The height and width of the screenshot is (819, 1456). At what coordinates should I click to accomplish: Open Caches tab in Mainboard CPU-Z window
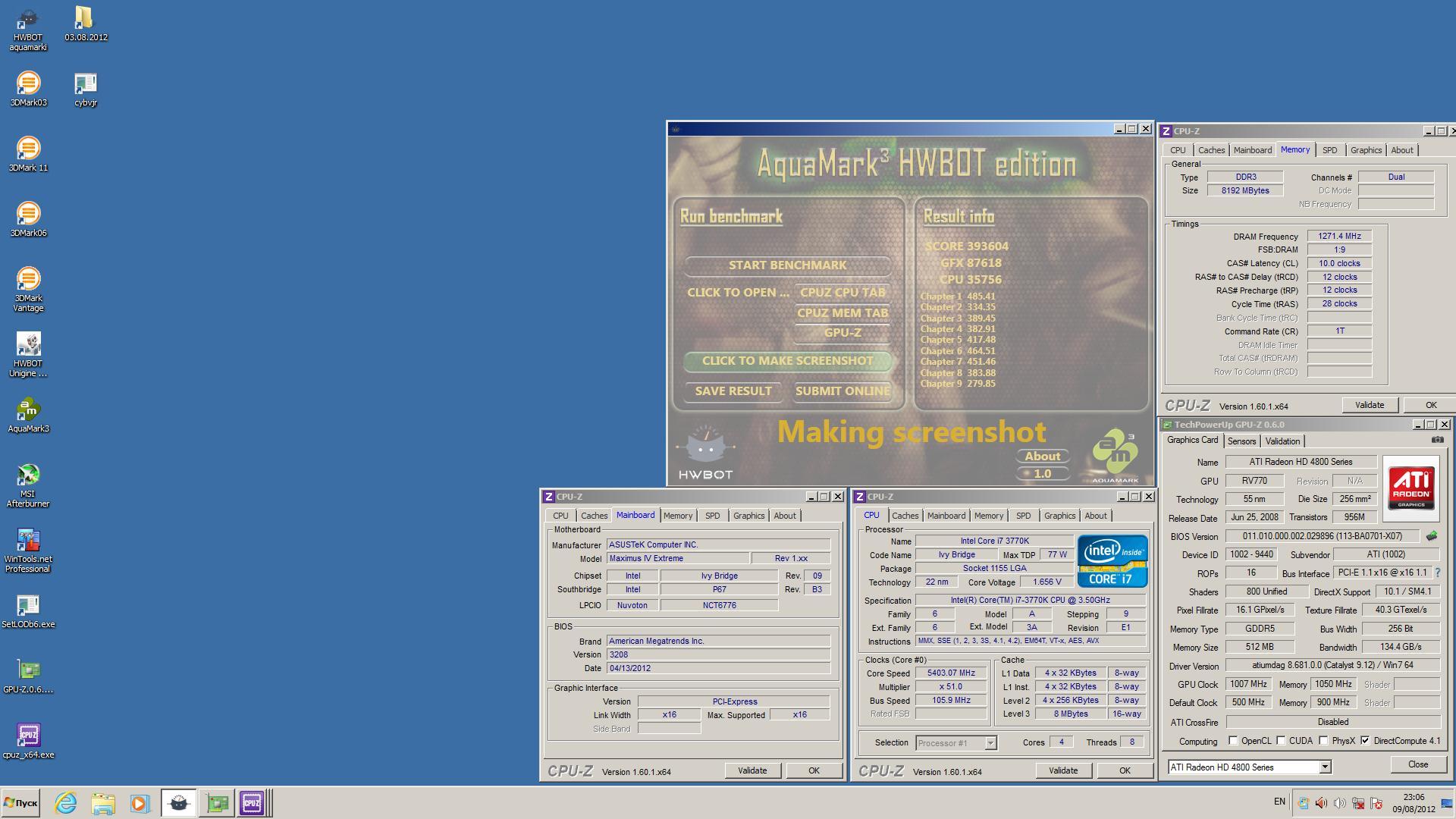[594, 516]
